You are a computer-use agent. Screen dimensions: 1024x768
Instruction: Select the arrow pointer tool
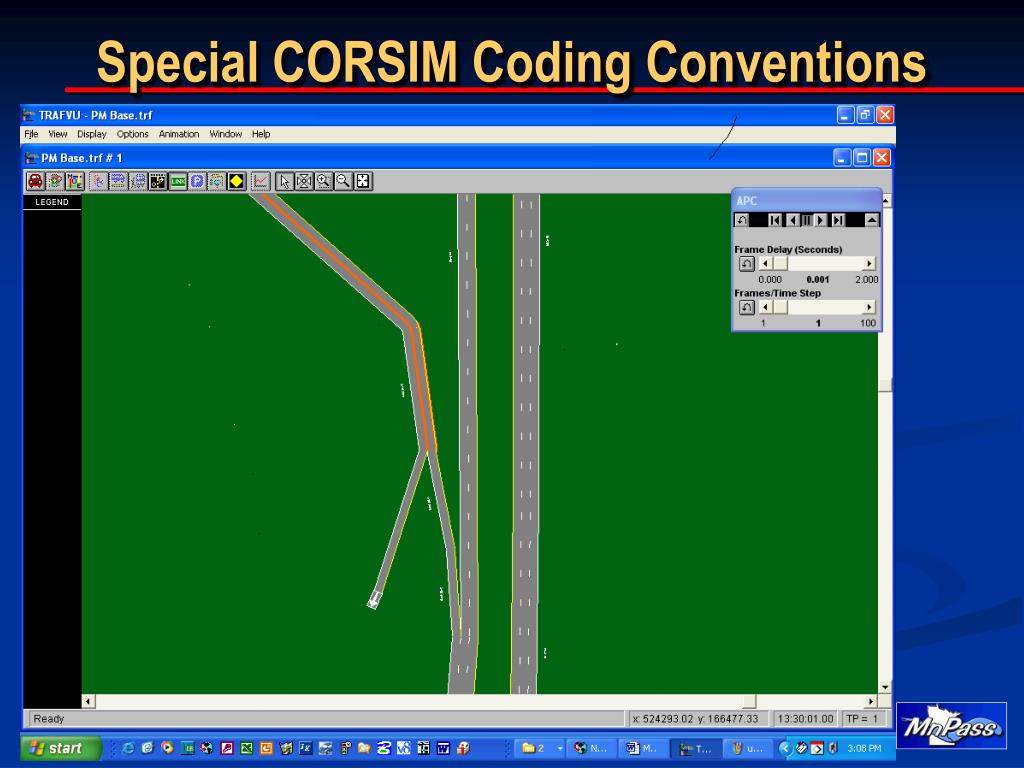pos(285,181)
